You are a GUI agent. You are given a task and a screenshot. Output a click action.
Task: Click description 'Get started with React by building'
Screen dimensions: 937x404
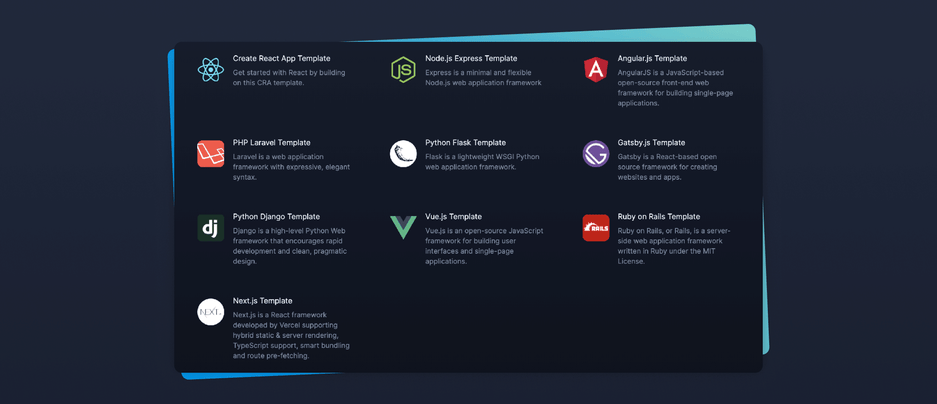click(289, 73)
